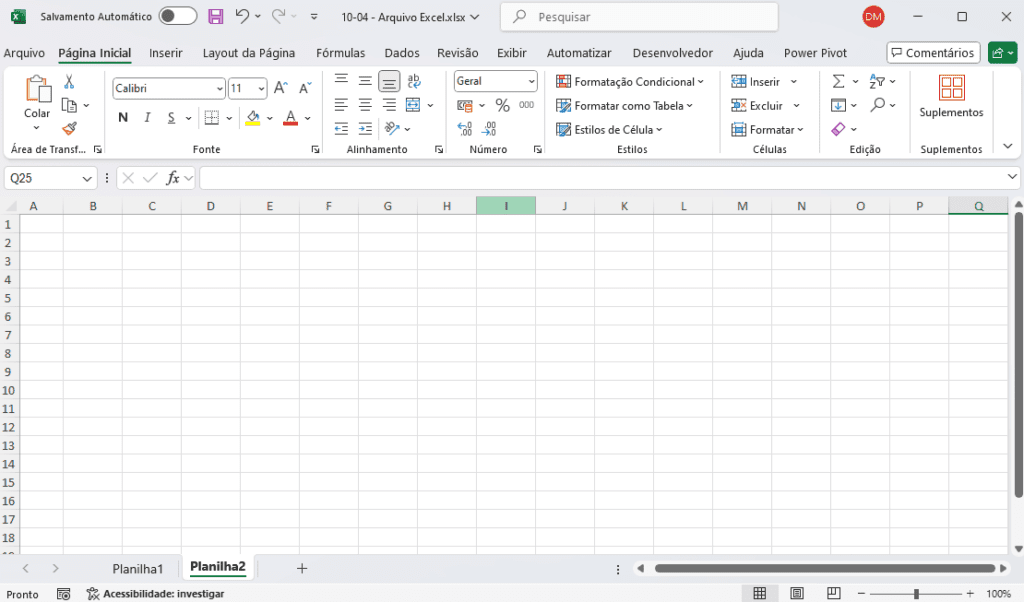Viewport: 1024px width, 602px height.
Task: Click the AutoSum sigma icon
Action: [x=839, y=81]
